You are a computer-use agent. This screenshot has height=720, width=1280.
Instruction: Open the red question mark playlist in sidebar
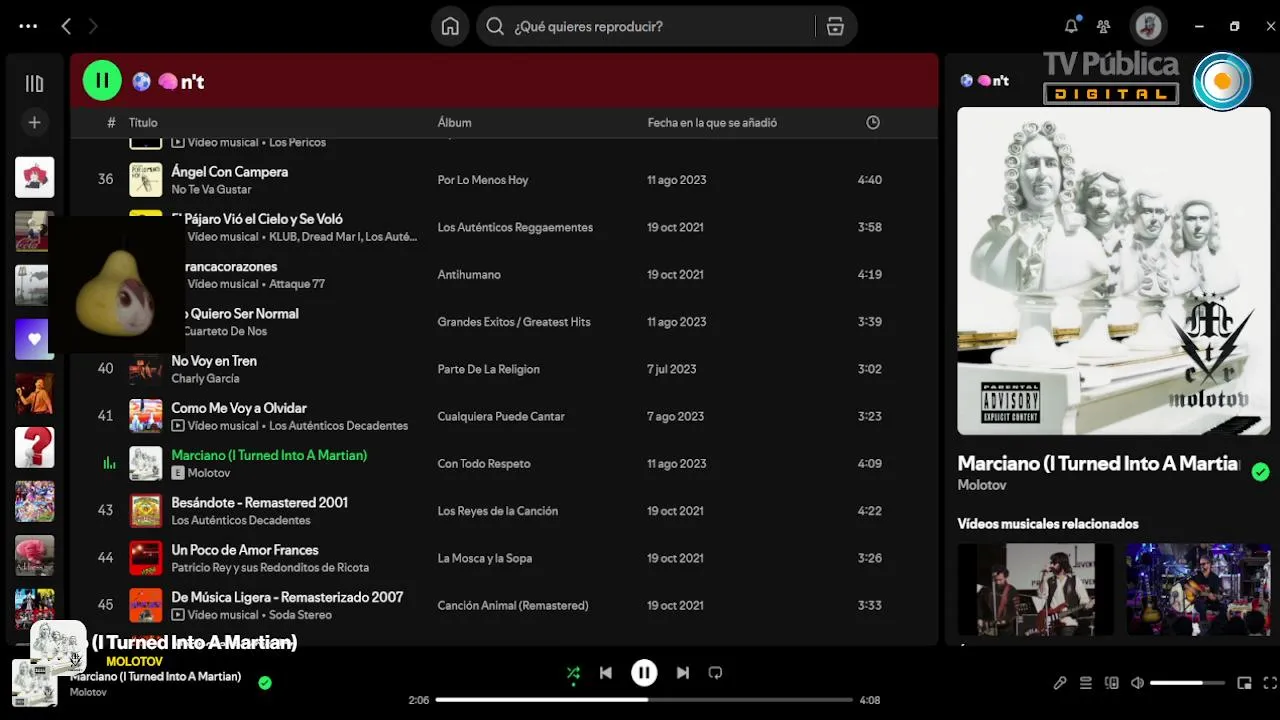pyautogui.click(x=34, y=447)
